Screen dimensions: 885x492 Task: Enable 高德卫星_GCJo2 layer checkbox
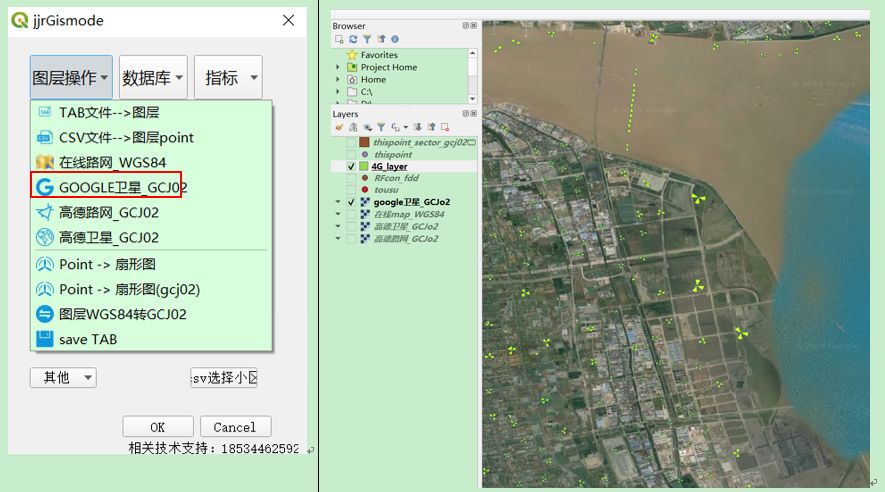pos(351,226)
